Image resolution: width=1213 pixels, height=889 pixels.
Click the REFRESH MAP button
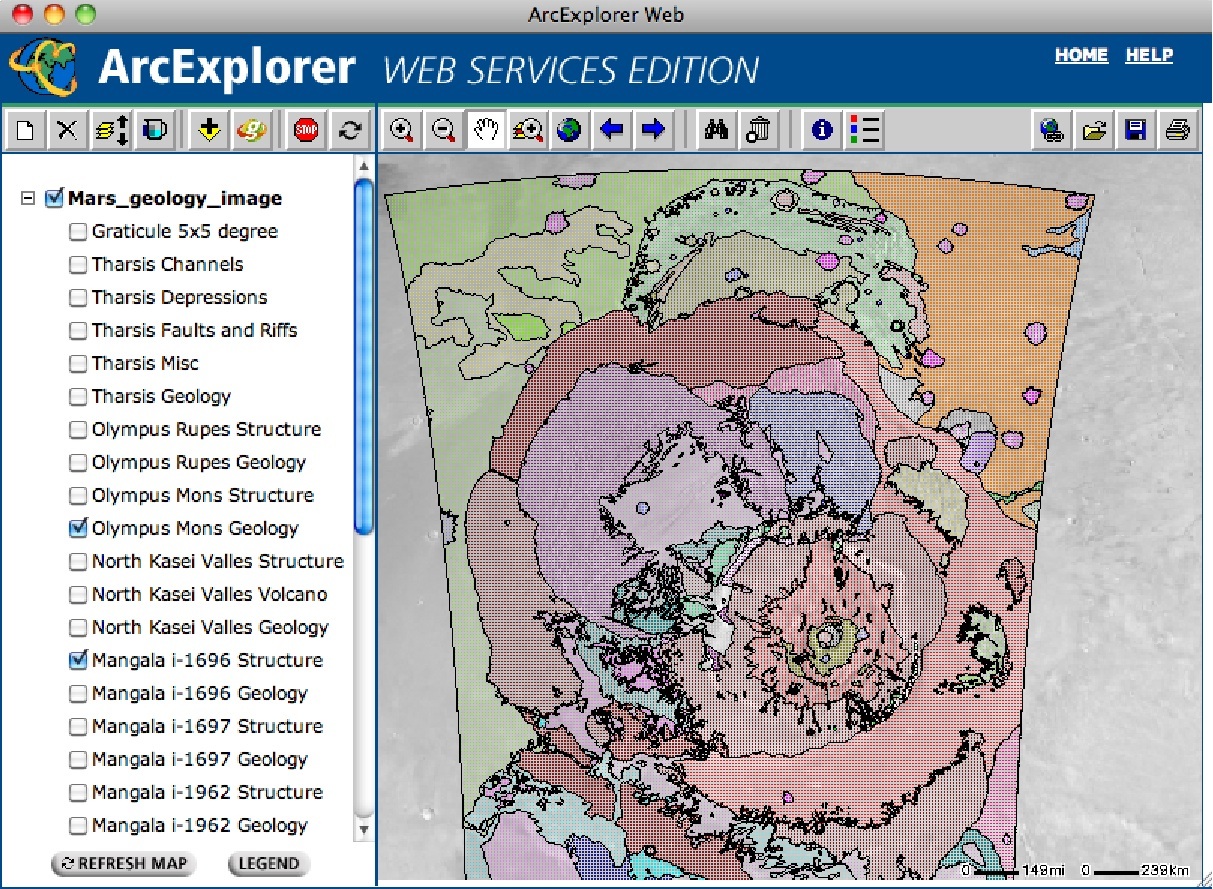[122, 864]
